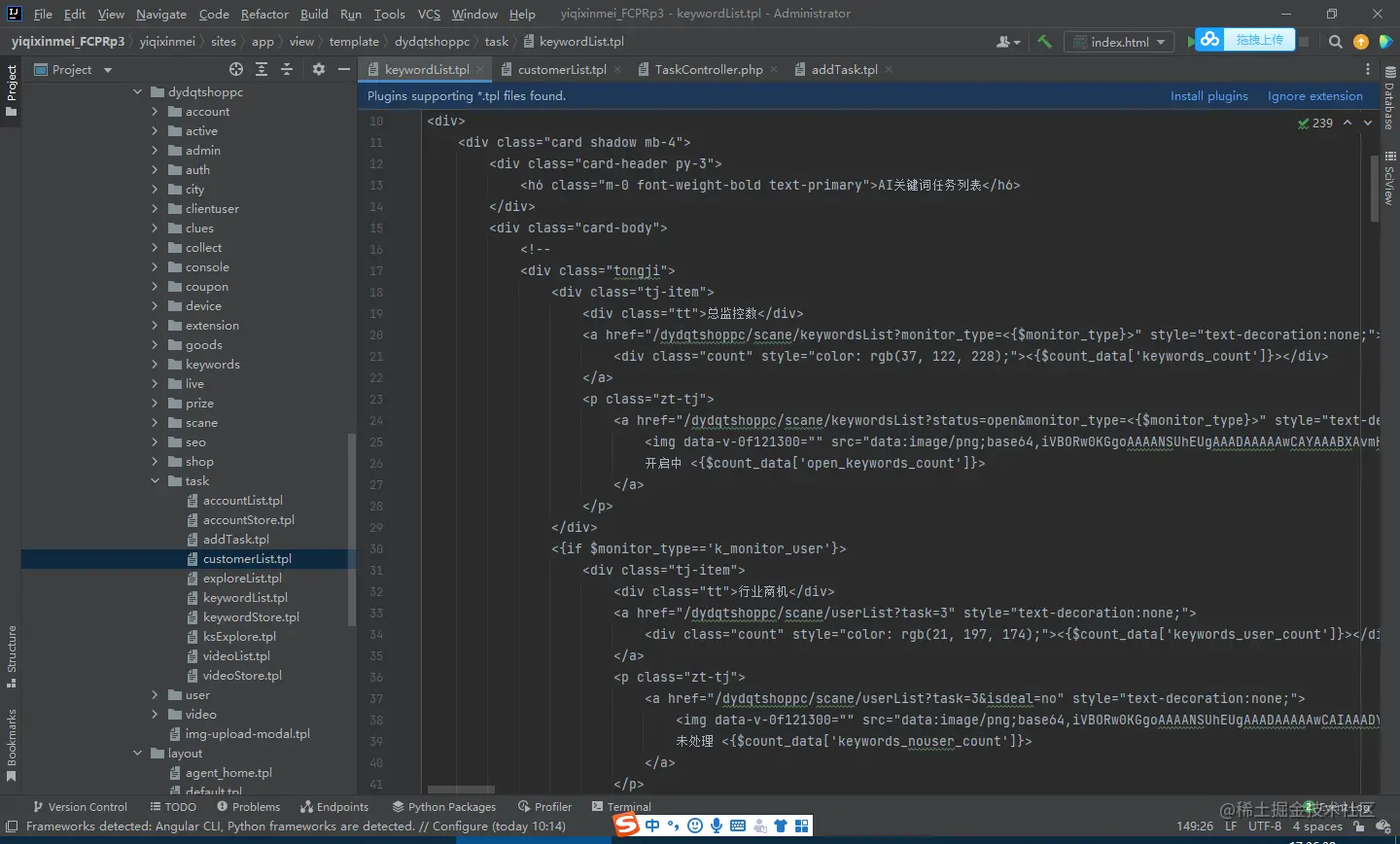Open the Search Everywhere magnifier
Viewport: 1400px width, 844px height.
pyautogui.click(x=1336, y=42)
